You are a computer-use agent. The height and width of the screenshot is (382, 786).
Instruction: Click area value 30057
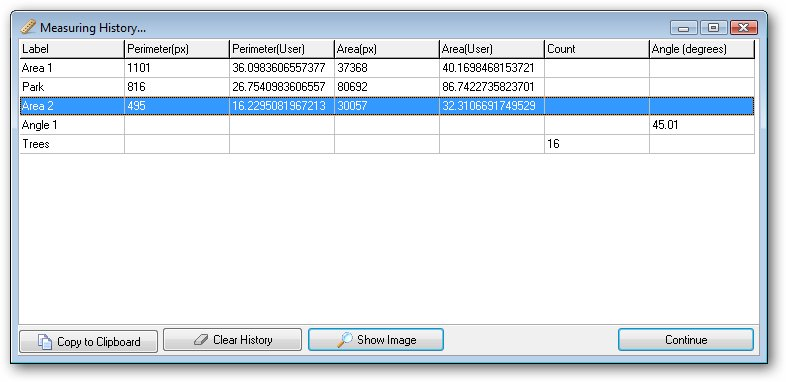coord(352,106)
